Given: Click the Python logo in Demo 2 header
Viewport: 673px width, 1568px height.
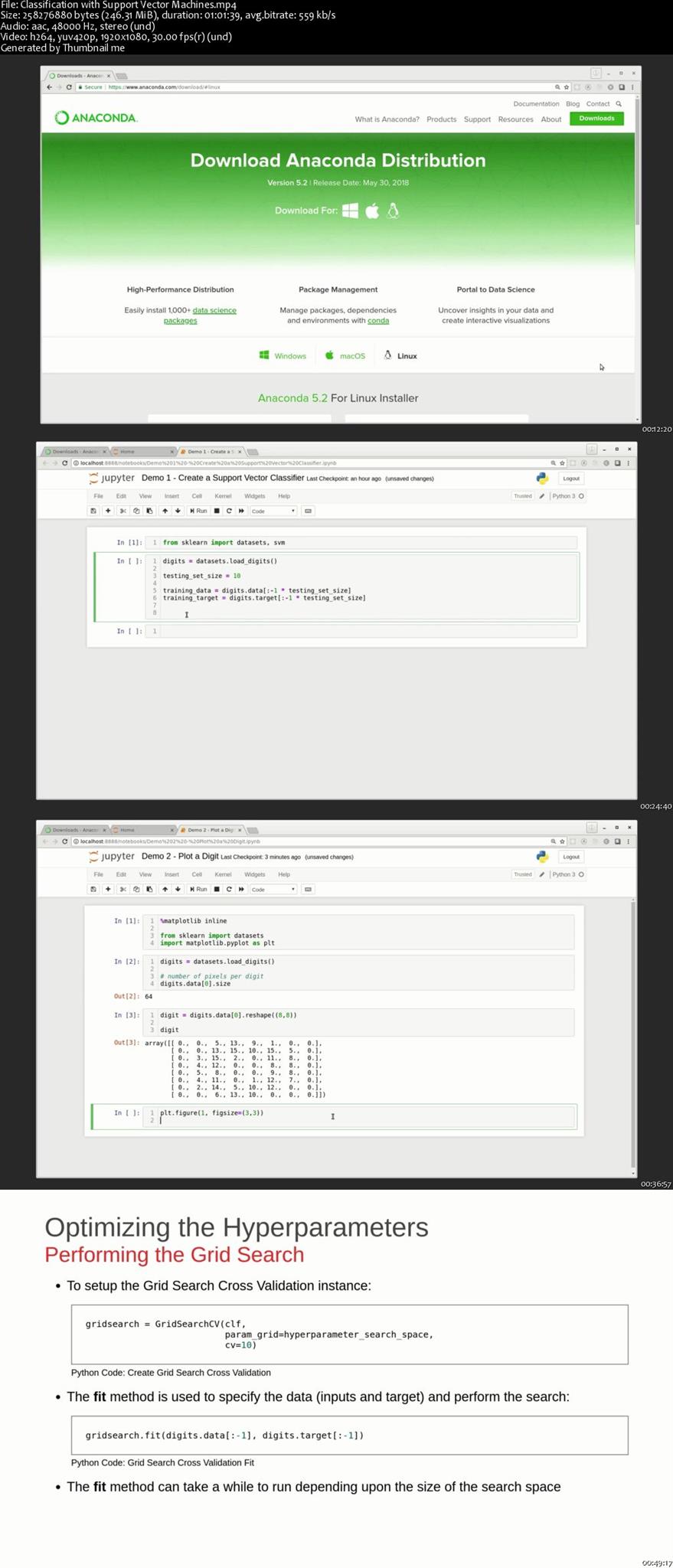Looking at the screenshot, I should point(542,857).
